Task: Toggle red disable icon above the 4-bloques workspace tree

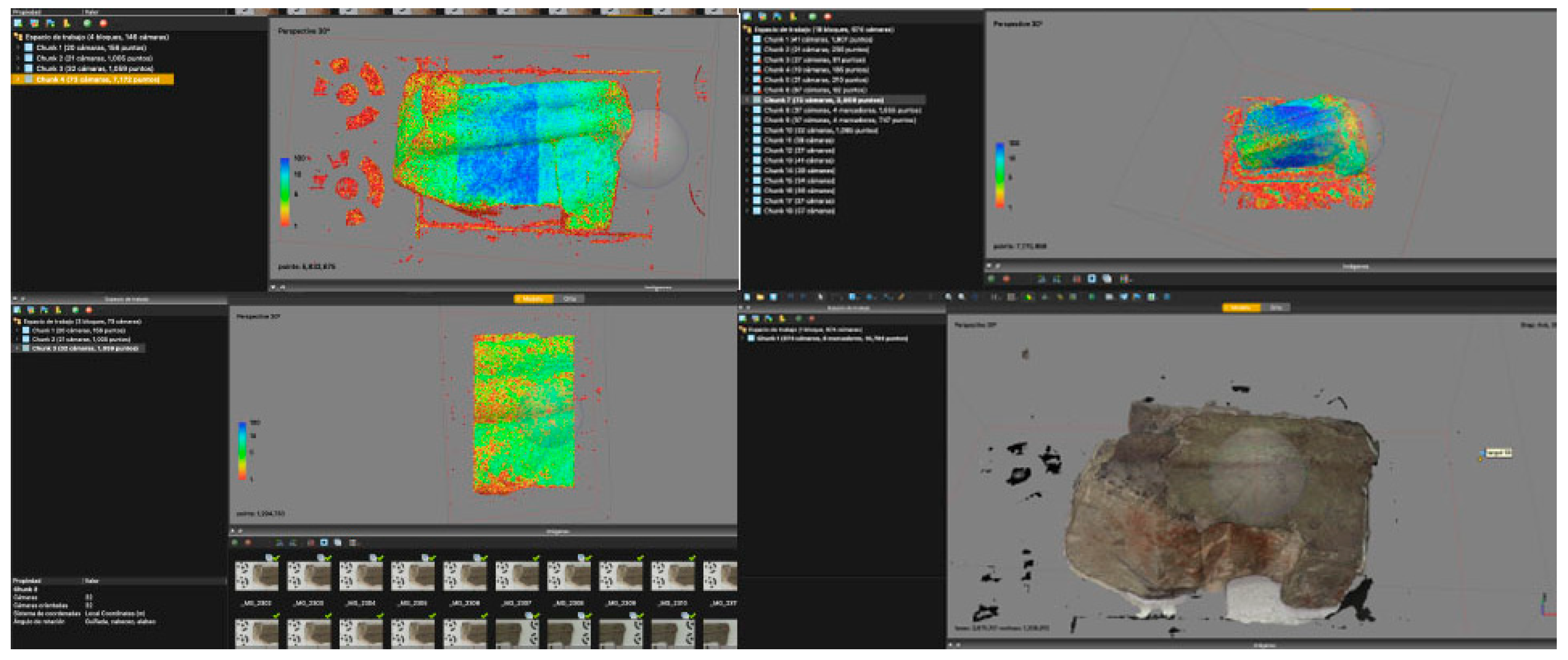Action: click(x=103, y=23)
